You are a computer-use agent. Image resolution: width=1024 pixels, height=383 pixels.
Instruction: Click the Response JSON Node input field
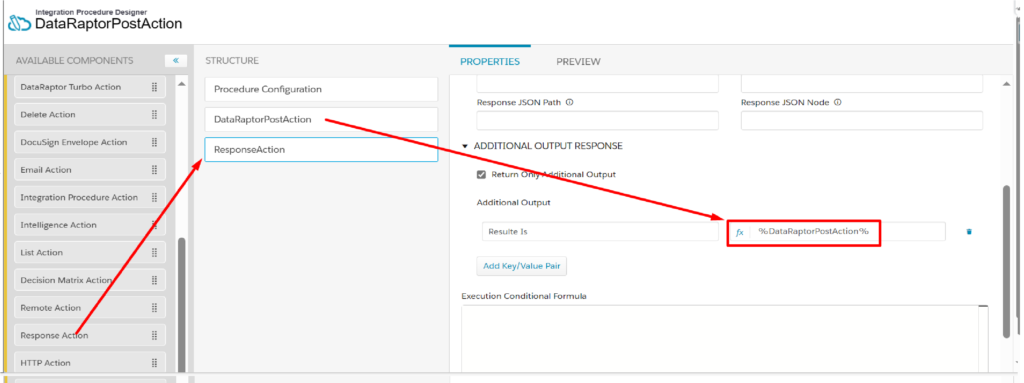[x=861, y=120]
